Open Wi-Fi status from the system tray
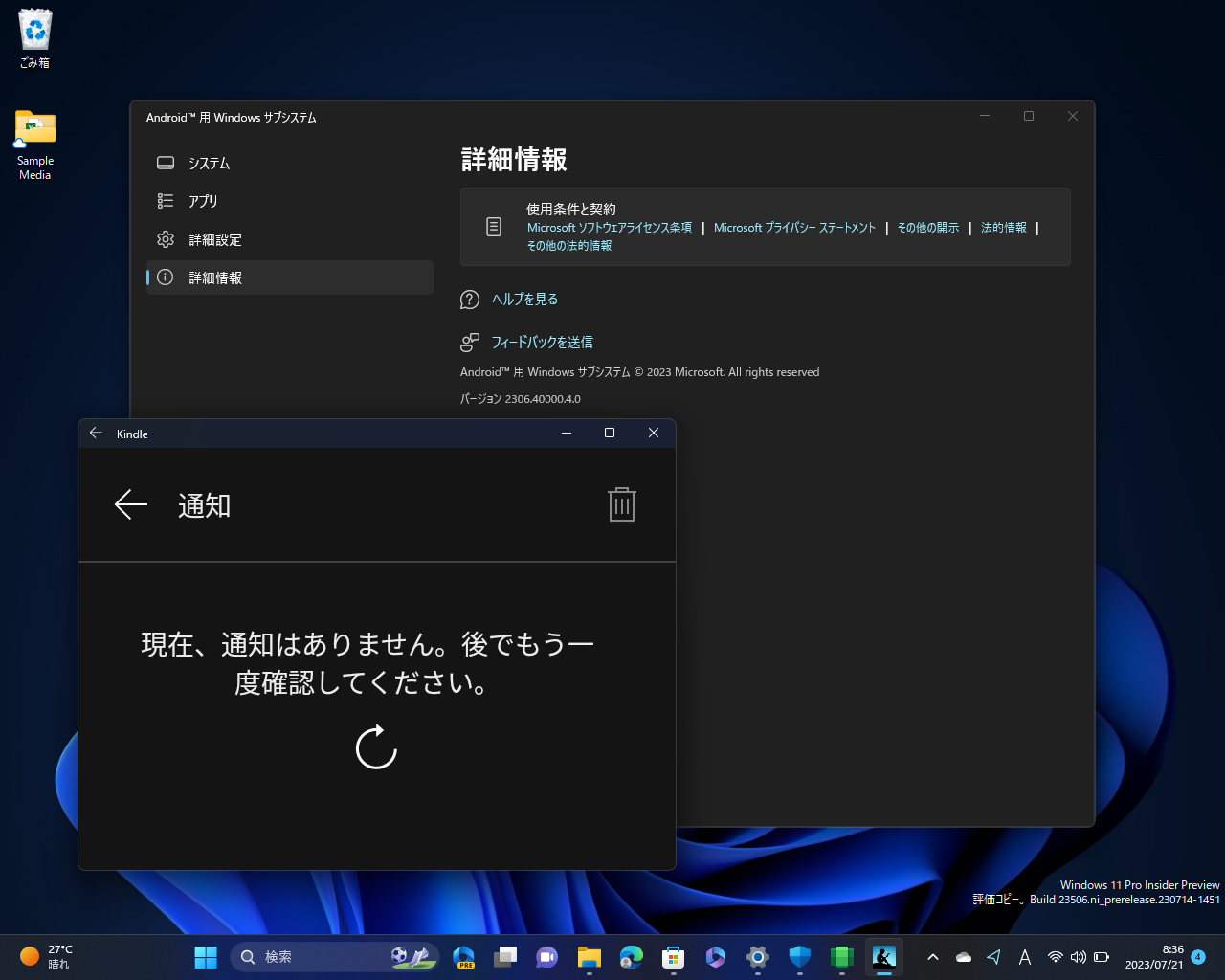The image size is (1225, 980). (x=1056, y=957)
